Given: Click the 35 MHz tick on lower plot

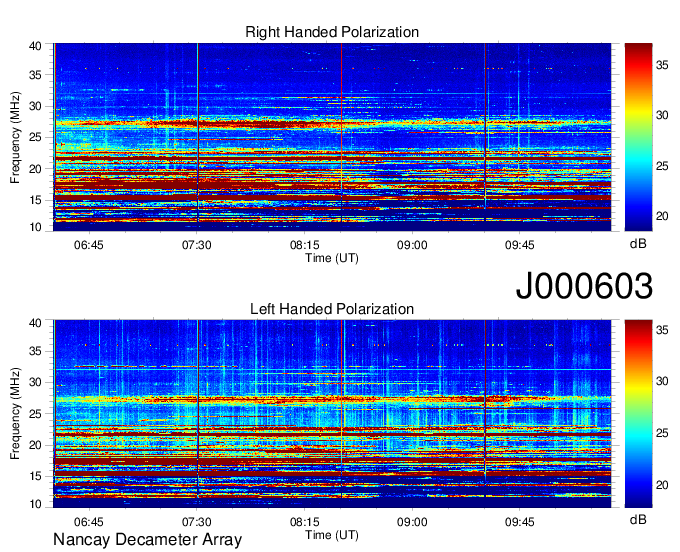Looking at the screenshot, I should tap(35, 351).
